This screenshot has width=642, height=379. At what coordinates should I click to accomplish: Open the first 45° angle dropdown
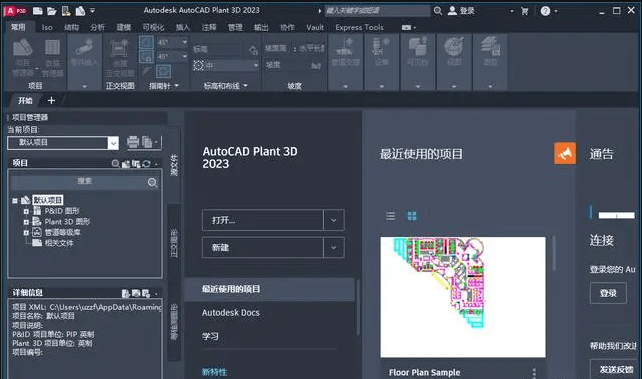[185, 42]
